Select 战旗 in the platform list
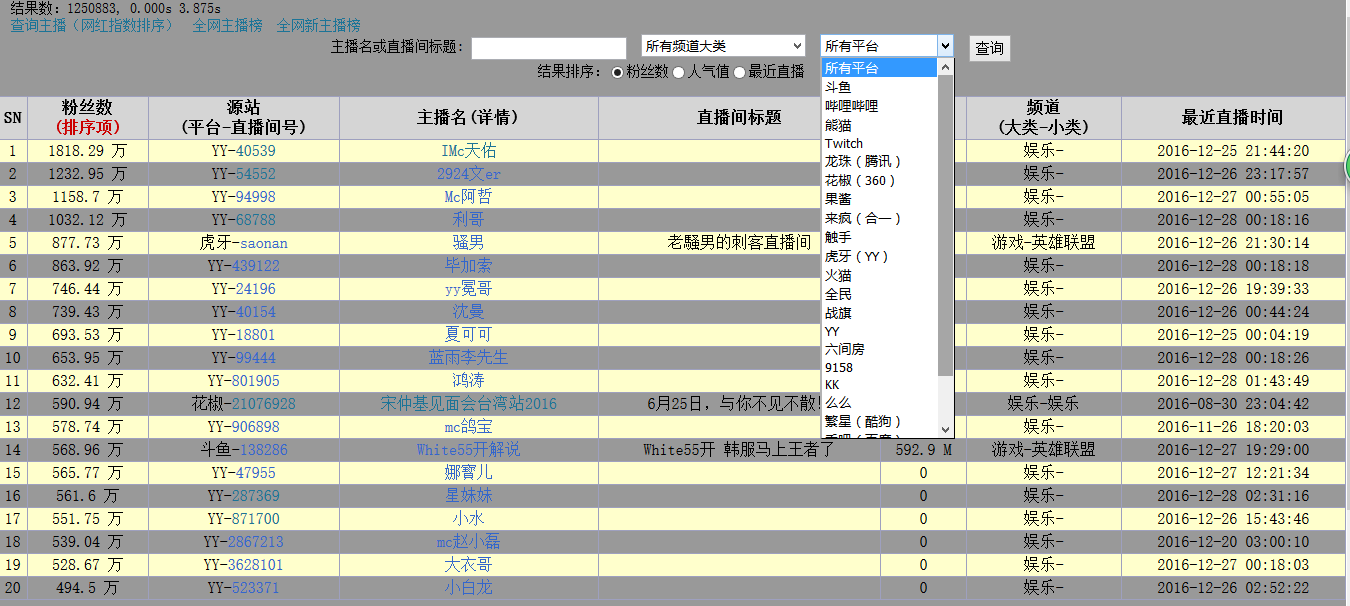 tap(838, 313)
